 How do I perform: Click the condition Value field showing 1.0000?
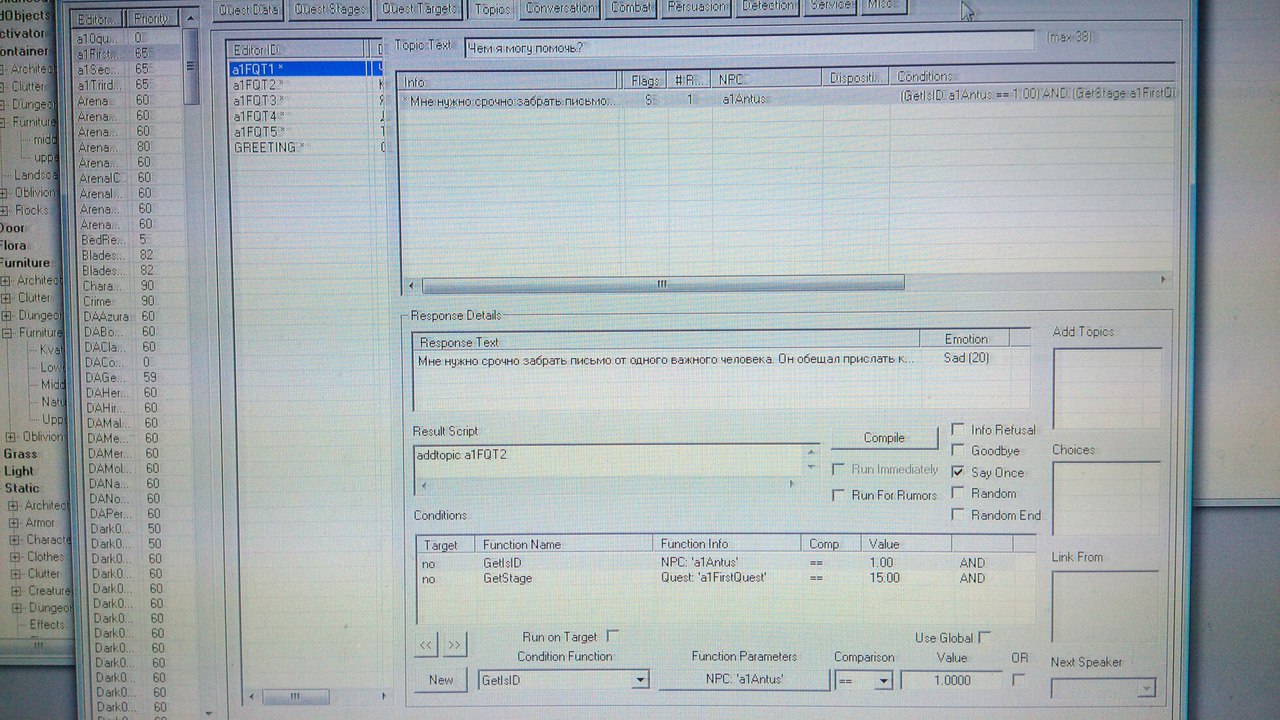tap(952, 680)
